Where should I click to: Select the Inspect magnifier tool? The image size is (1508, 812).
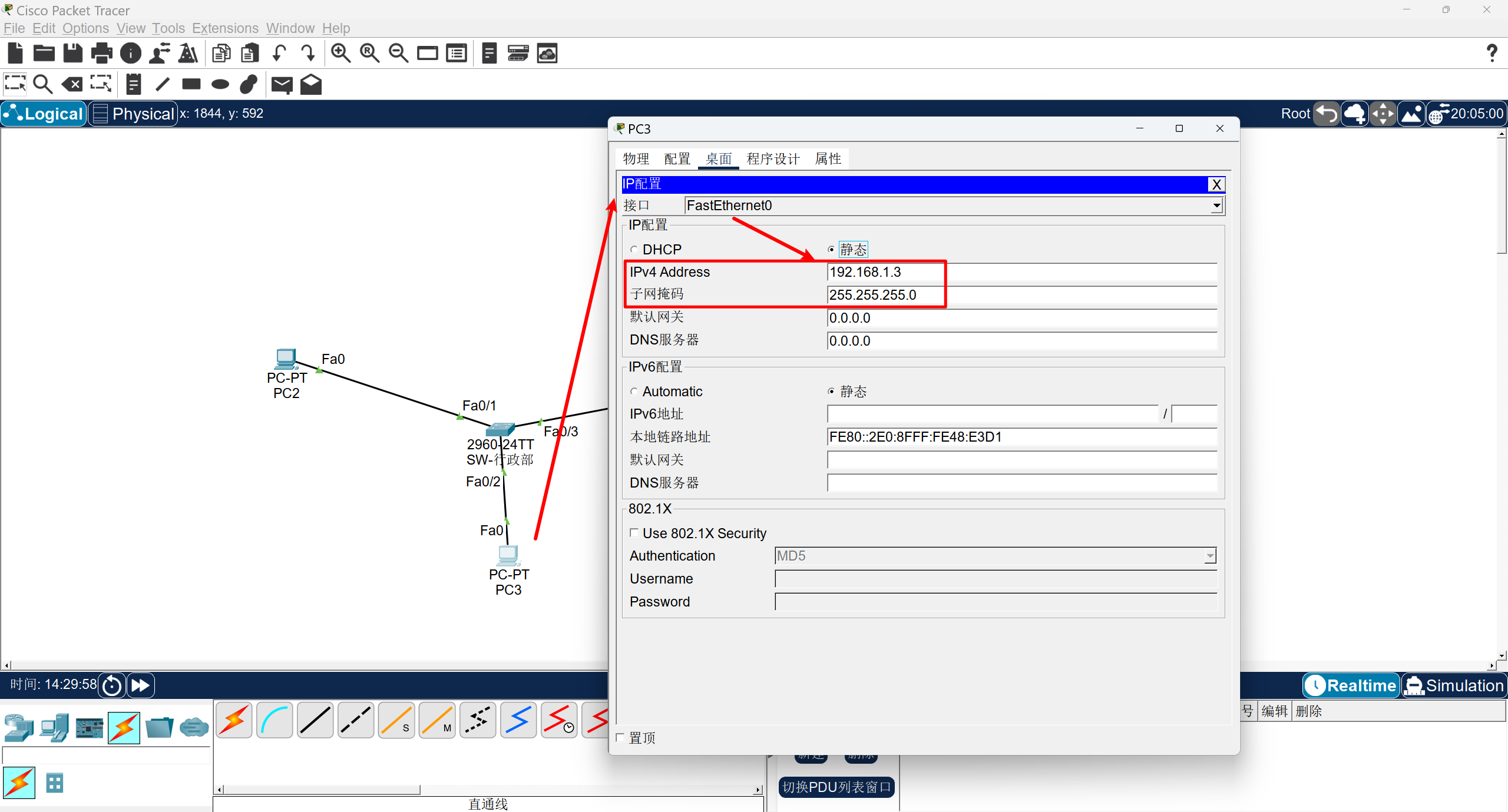click(42, 84)
